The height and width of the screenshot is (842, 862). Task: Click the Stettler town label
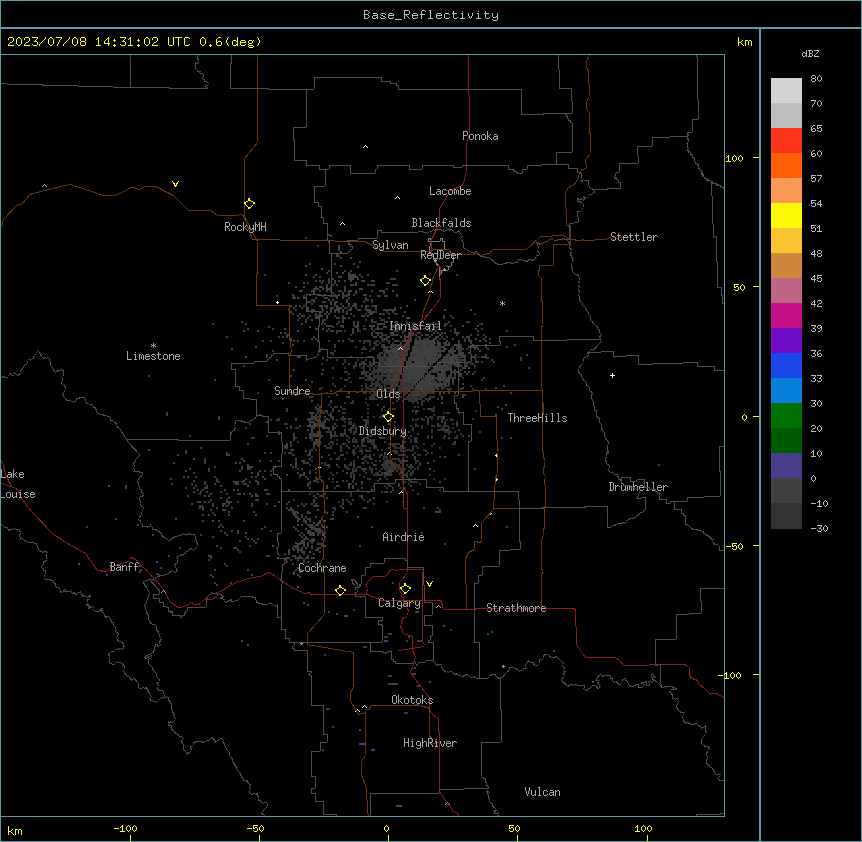point(634,237)
